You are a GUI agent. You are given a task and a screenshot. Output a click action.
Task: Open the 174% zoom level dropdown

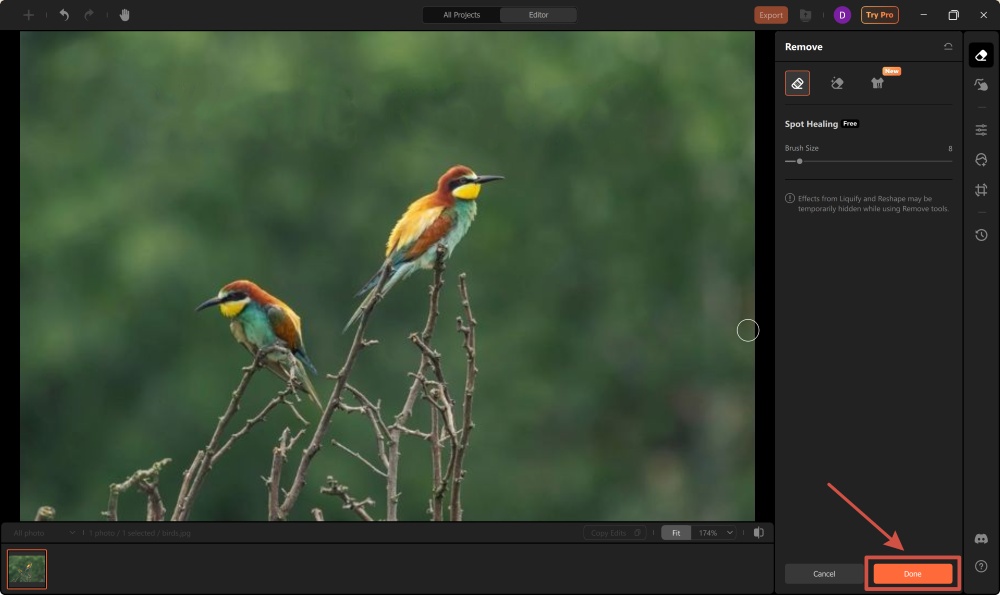tap(712, 532)
